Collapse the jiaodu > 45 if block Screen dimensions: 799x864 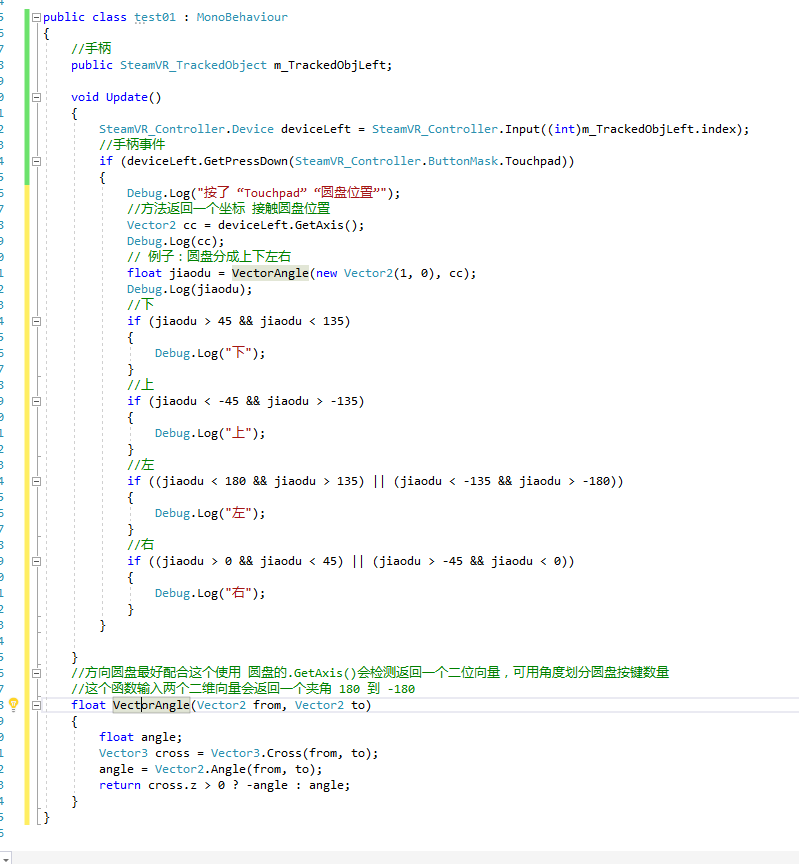pos(36,321)
